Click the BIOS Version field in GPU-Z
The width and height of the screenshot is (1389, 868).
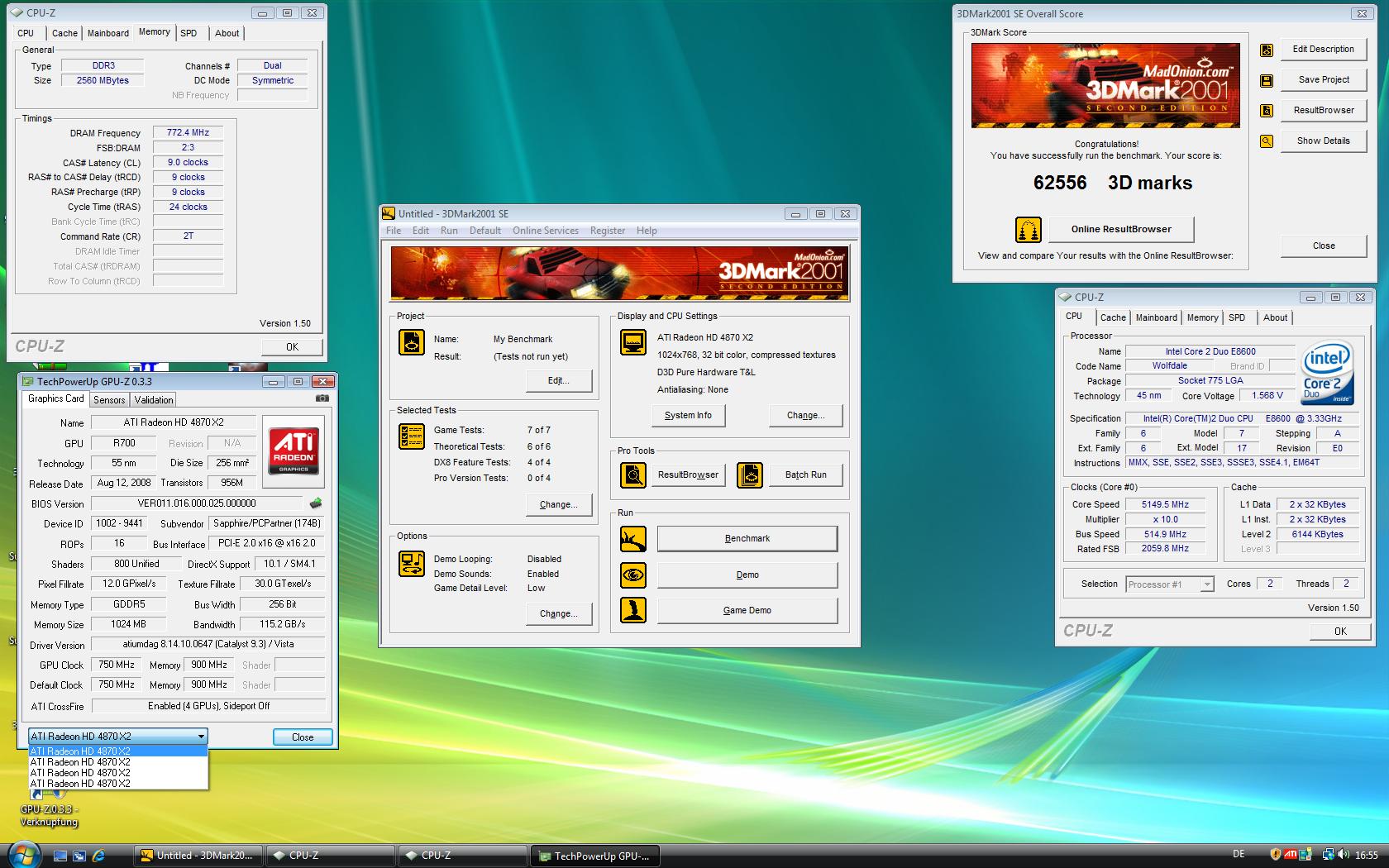197,503
